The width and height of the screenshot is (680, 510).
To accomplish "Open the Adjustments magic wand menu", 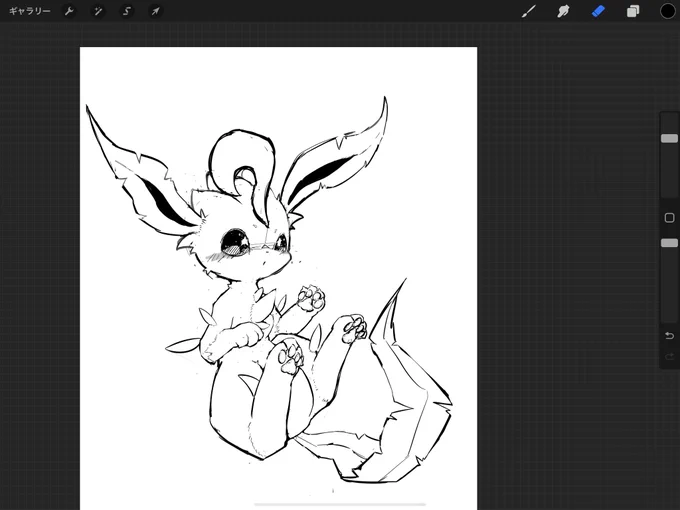I will (98, 11).
